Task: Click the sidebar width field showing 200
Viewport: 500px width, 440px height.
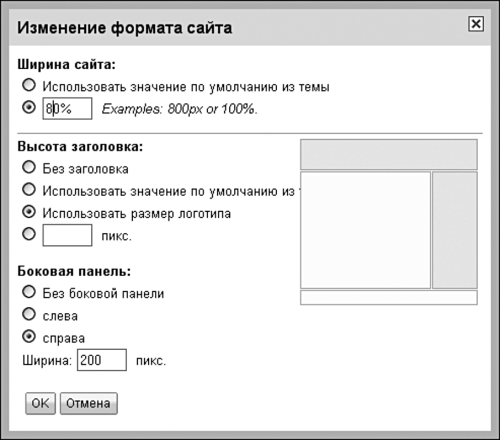Action: coord(102,360)
